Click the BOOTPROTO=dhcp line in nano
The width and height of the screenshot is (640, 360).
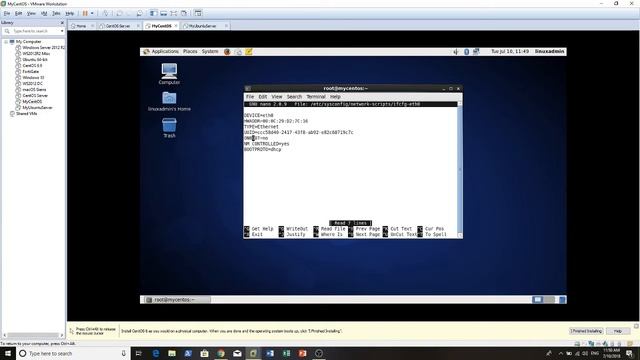[262, 149]
